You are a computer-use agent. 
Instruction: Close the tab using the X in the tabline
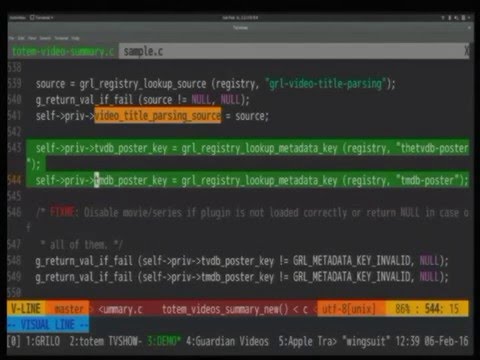pyautogui.click(x=467, y=51)
